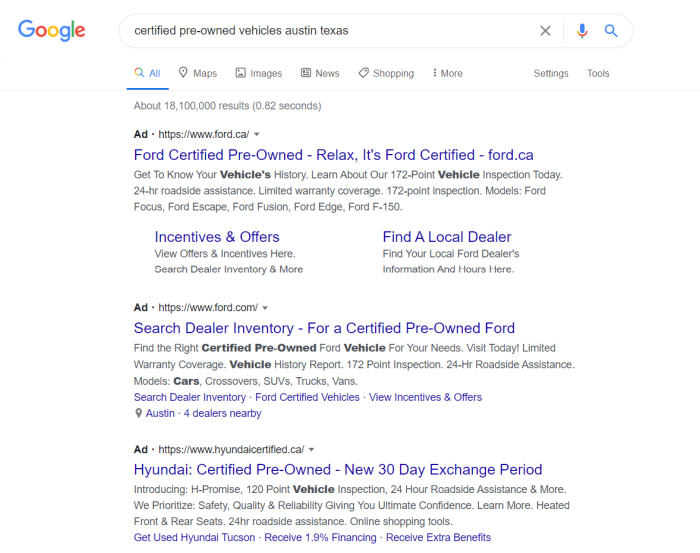The height and width of the screenshot is (553, 700).
Task: Click the About 18,100,000 results text
Action: point(227,106)
